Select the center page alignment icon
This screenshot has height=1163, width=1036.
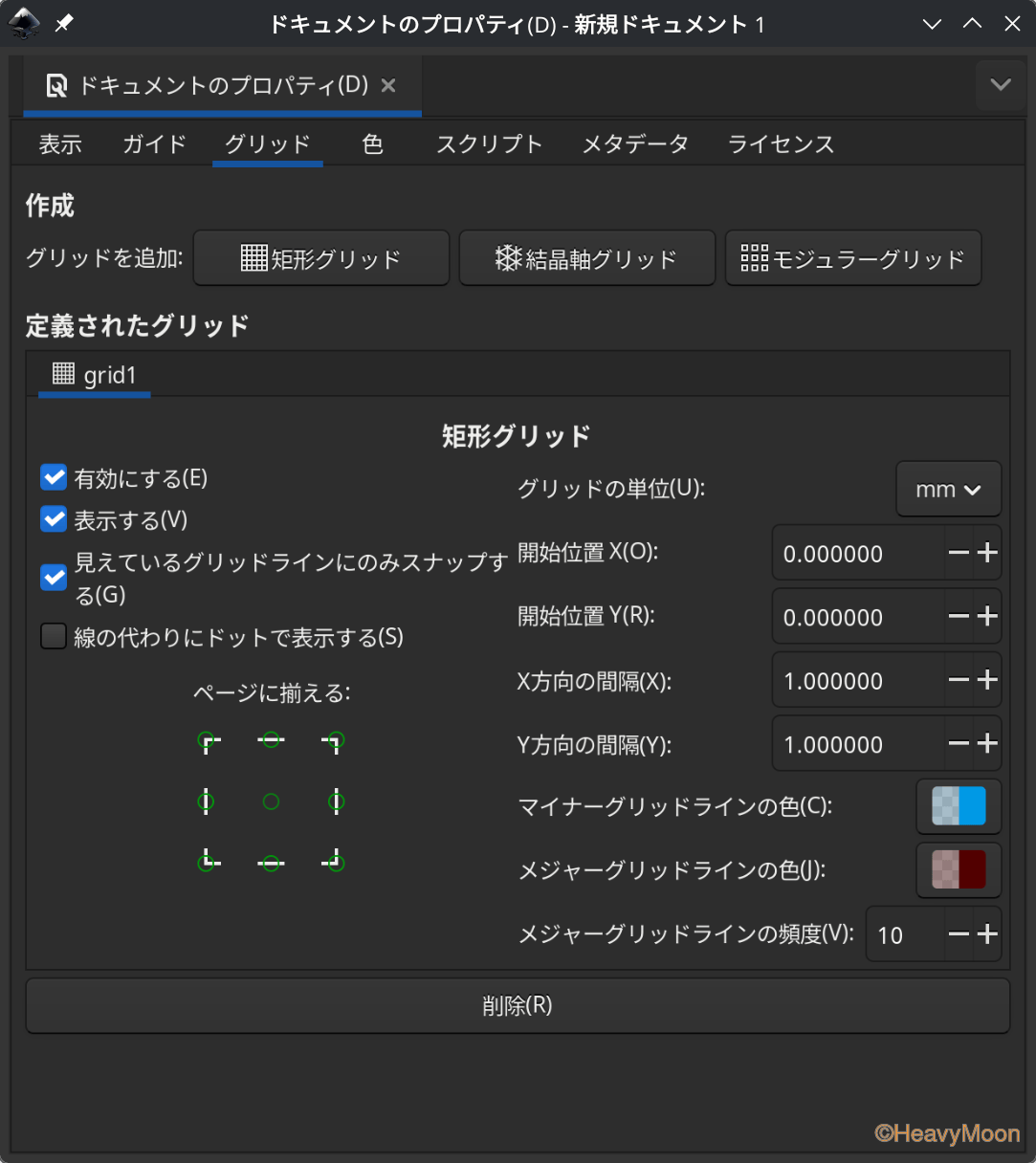pyautogui.click(x=271, y=801)
